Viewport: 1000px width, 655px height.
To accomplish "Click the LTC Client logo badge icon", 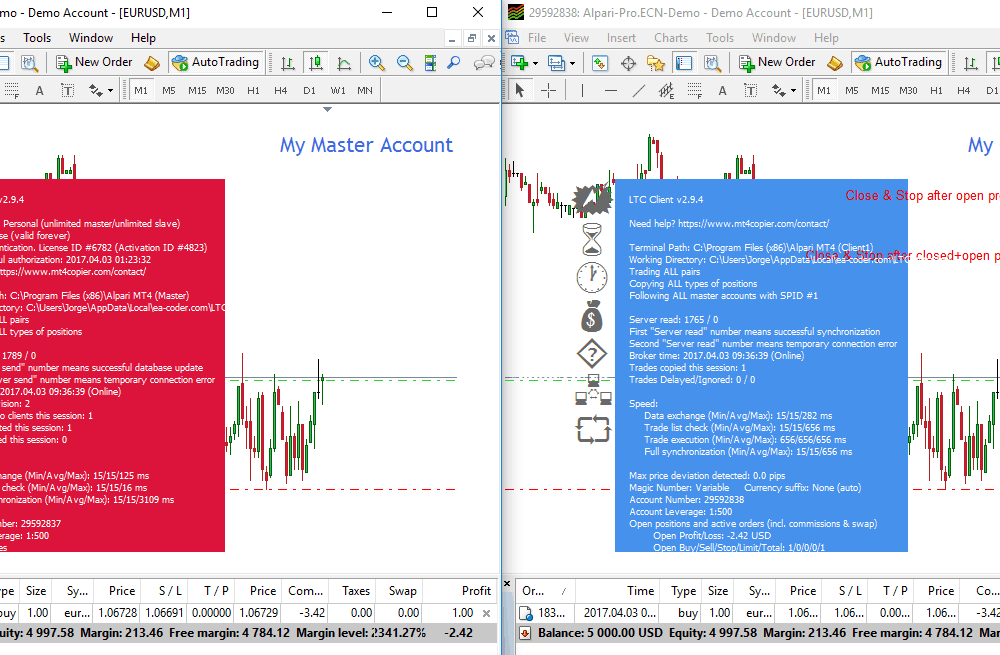I will [592, 200].
